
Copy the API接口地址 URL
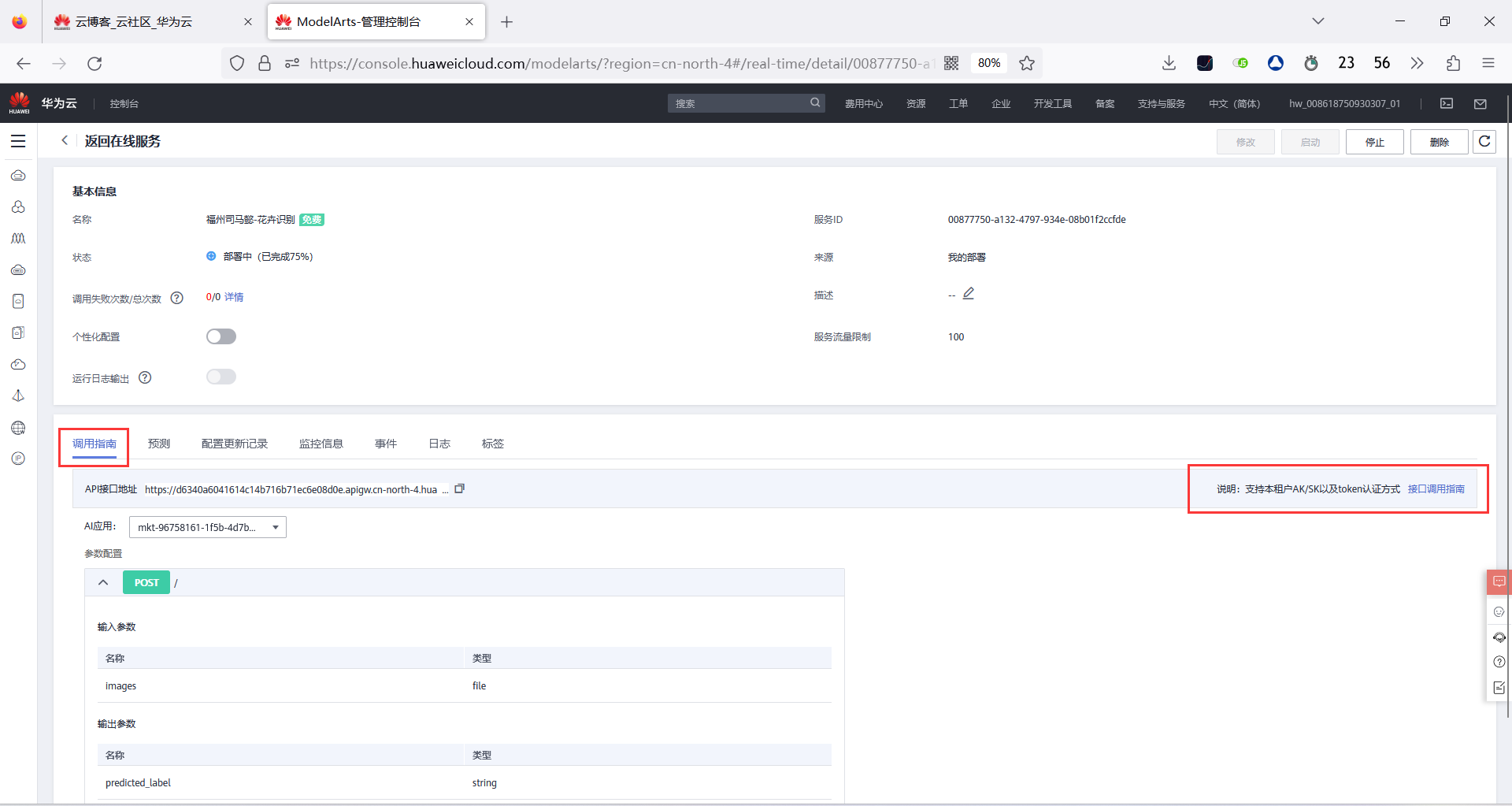tap(460, 488)
